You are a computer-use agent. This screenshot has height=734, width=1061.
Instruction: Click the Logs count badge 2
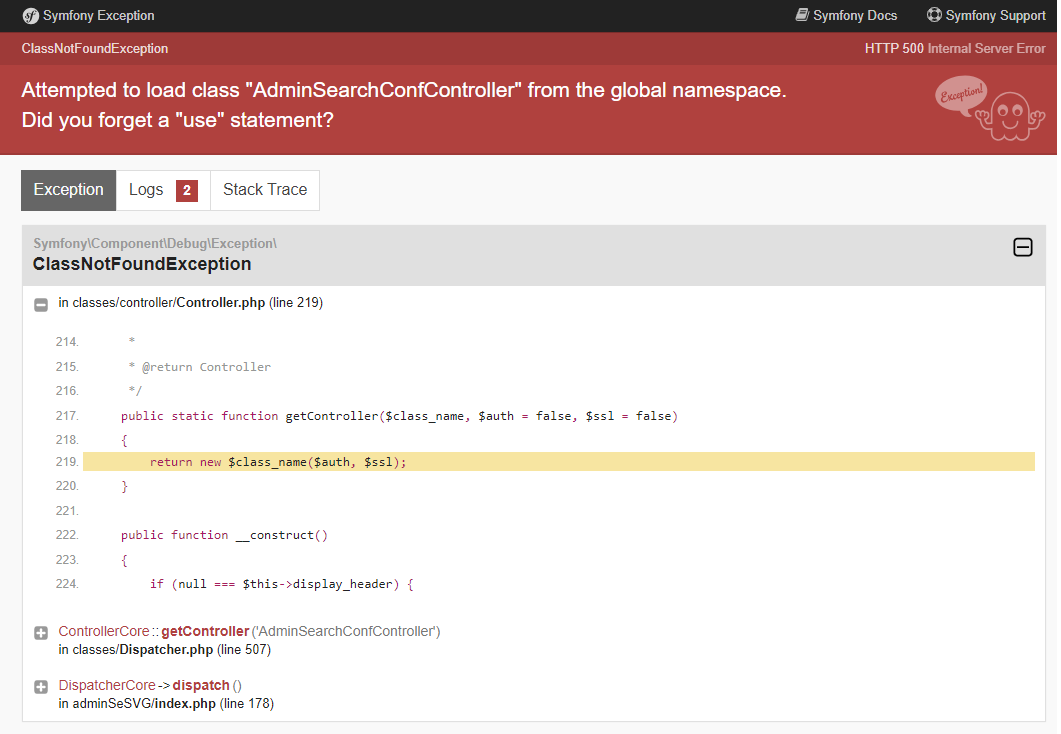187,191
